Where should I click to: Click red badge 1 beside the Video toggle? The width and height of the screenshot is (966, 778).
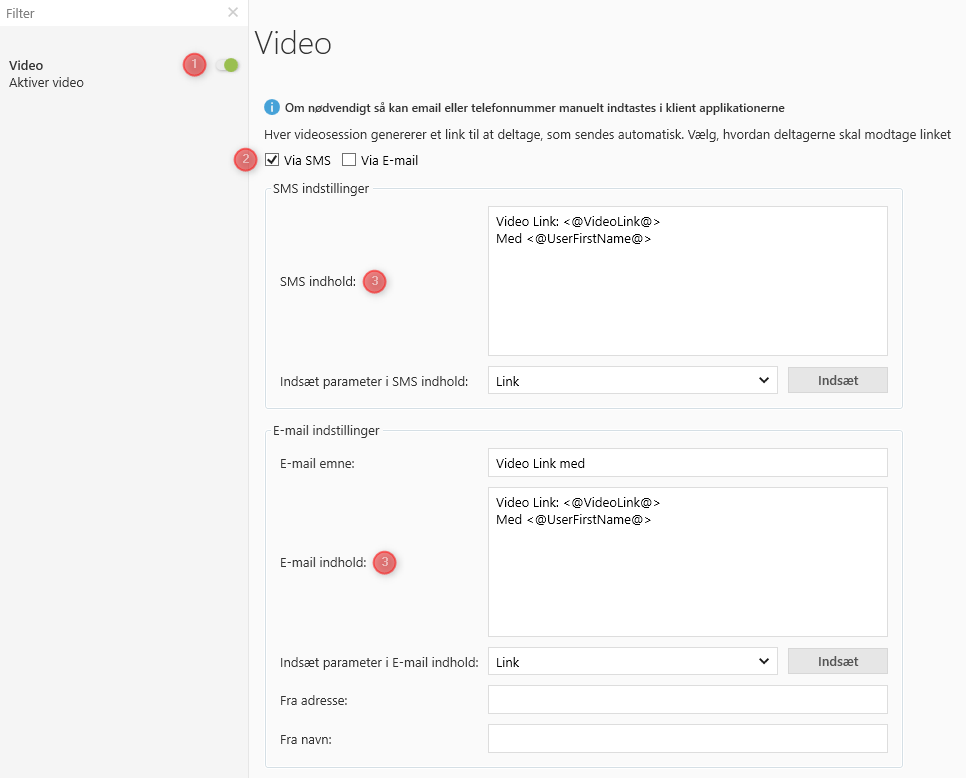click(x=194, y=65)
